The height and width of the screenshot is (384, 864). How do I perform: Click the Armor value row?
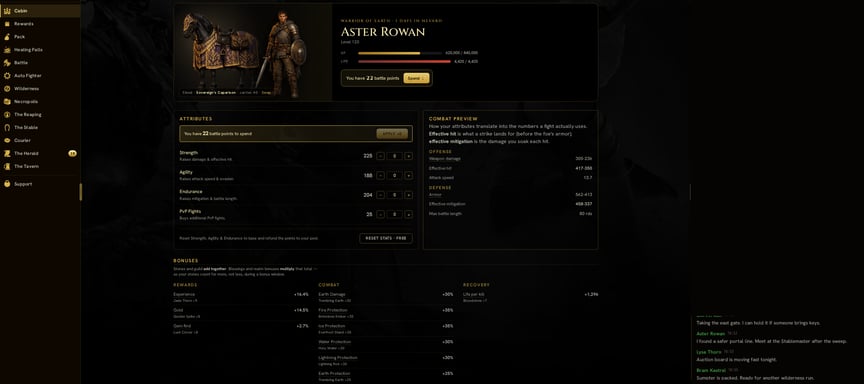coord(510,194)
